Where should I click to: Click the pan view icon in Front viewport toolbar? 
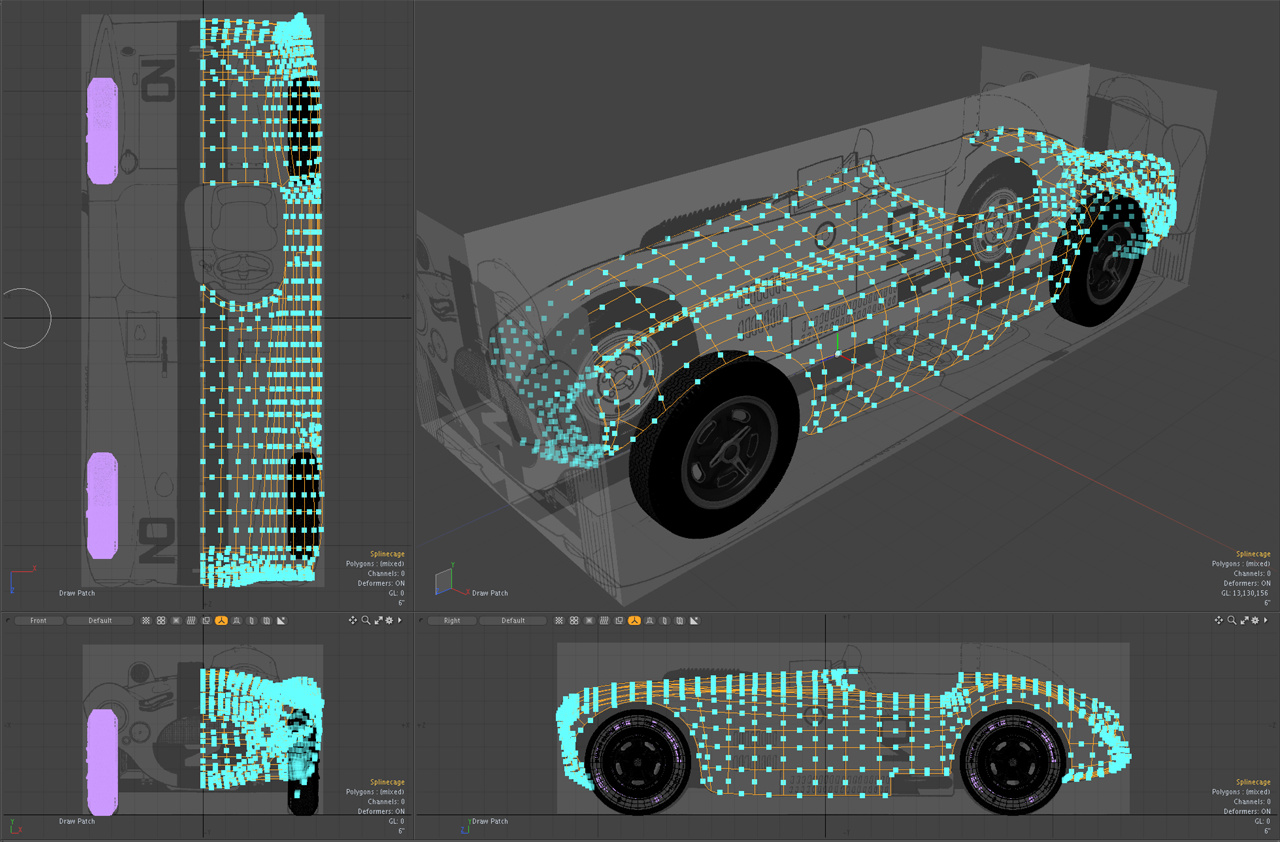coord(352,621)
